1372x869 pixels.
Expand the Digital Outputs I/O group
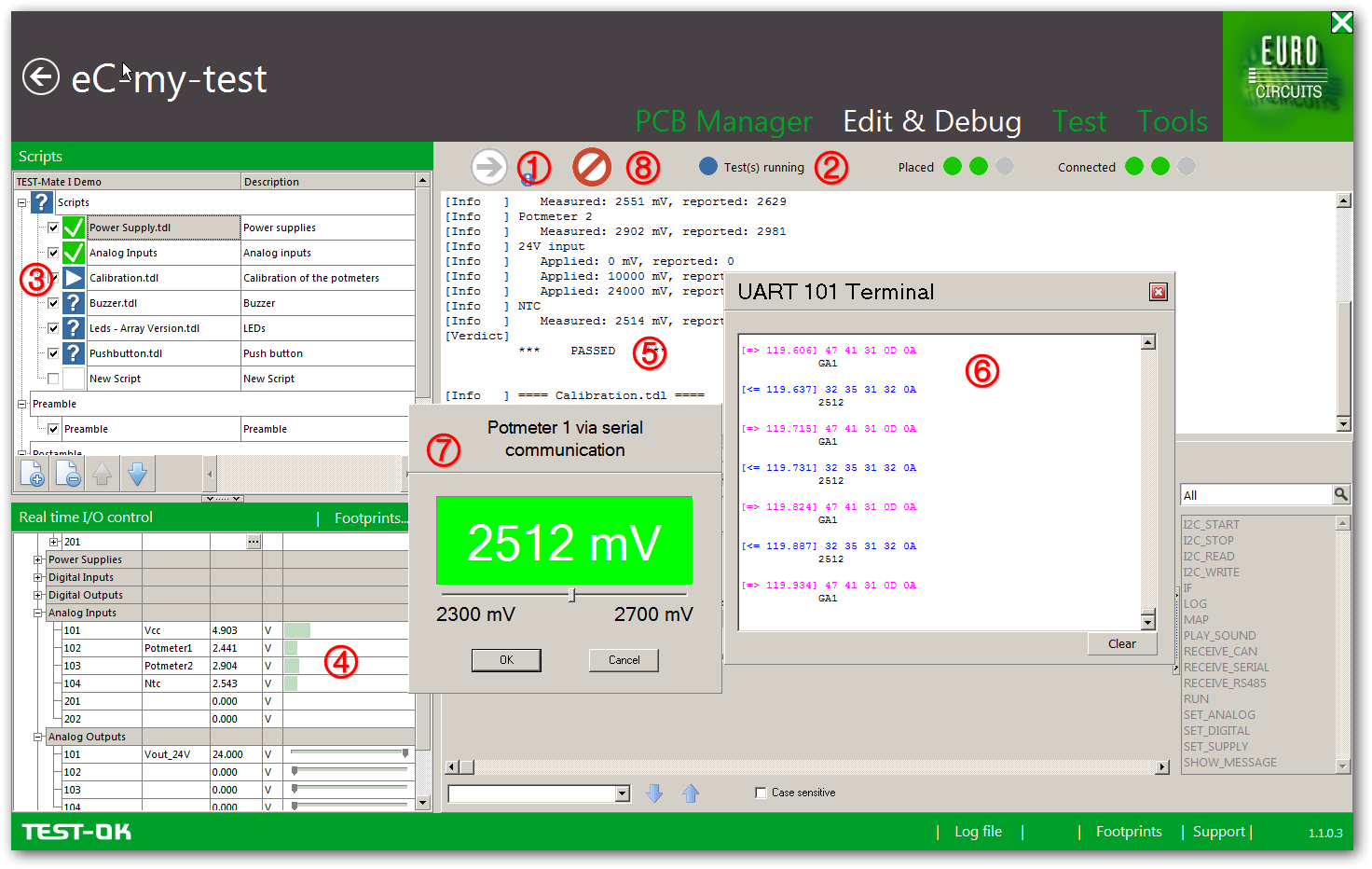pyautogui.click(x=38, y=595)
